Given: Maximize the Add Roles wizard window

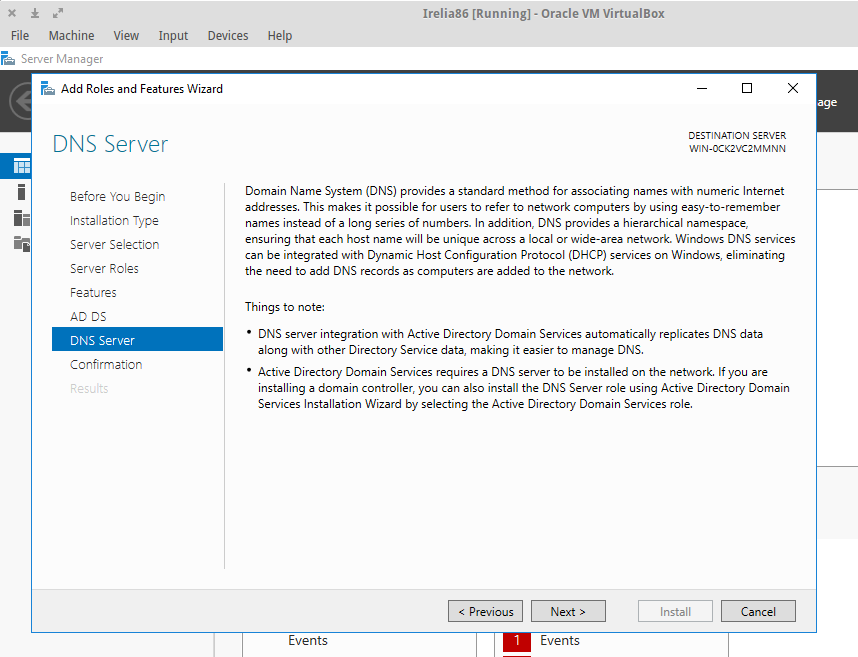Looking at the screenshot, I should (747, 88).
